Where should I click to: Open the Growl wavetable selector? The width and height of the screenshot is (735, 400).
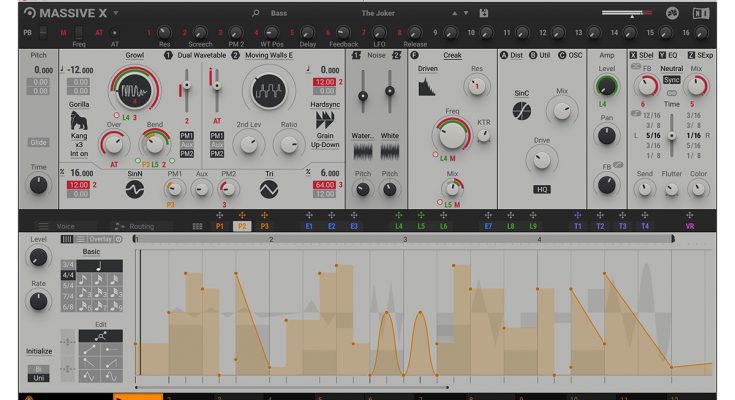pos(133,56)
